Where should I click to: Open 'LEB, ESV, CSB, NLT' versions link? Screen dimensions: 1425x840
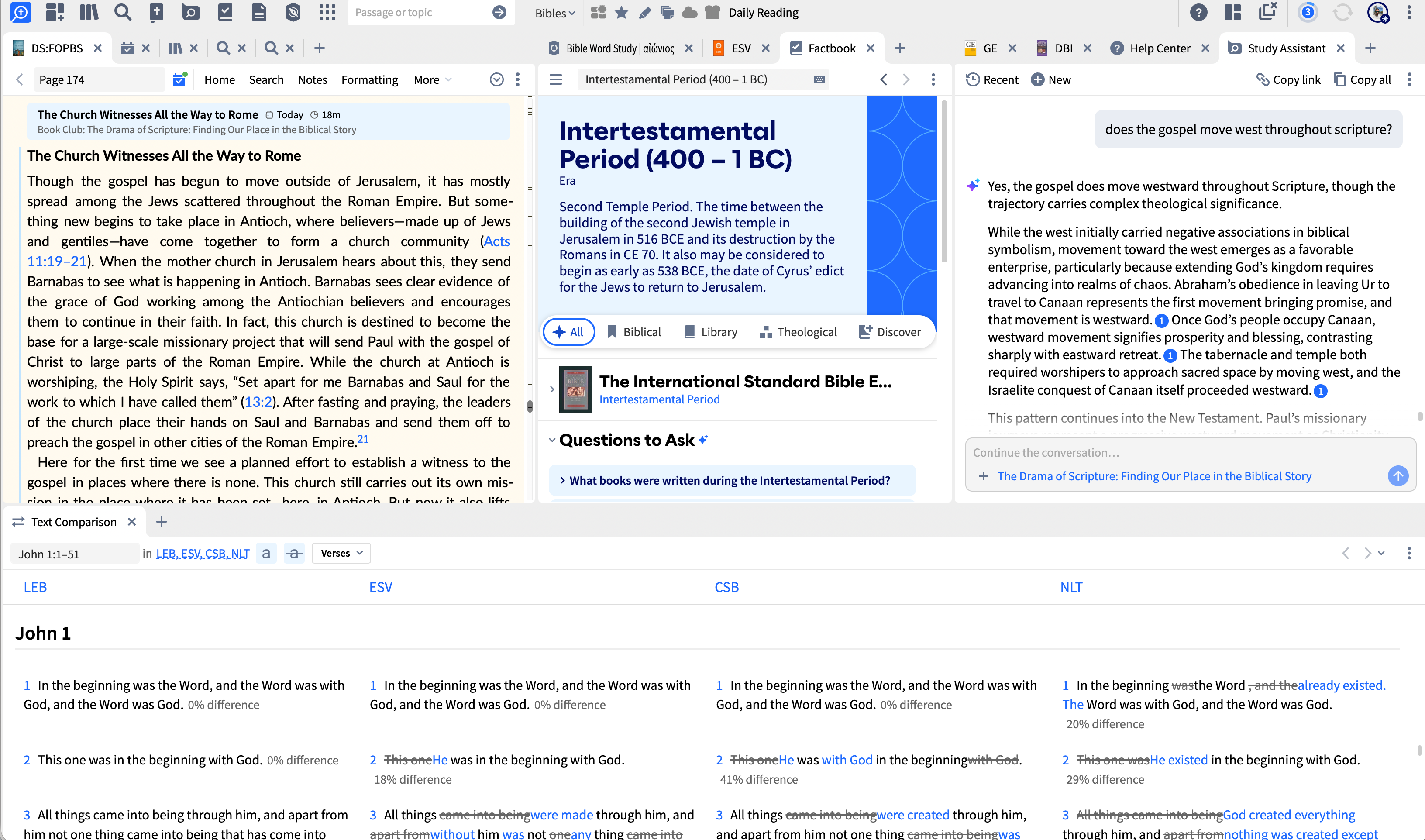pyautogui.click(x=203, y=553)
